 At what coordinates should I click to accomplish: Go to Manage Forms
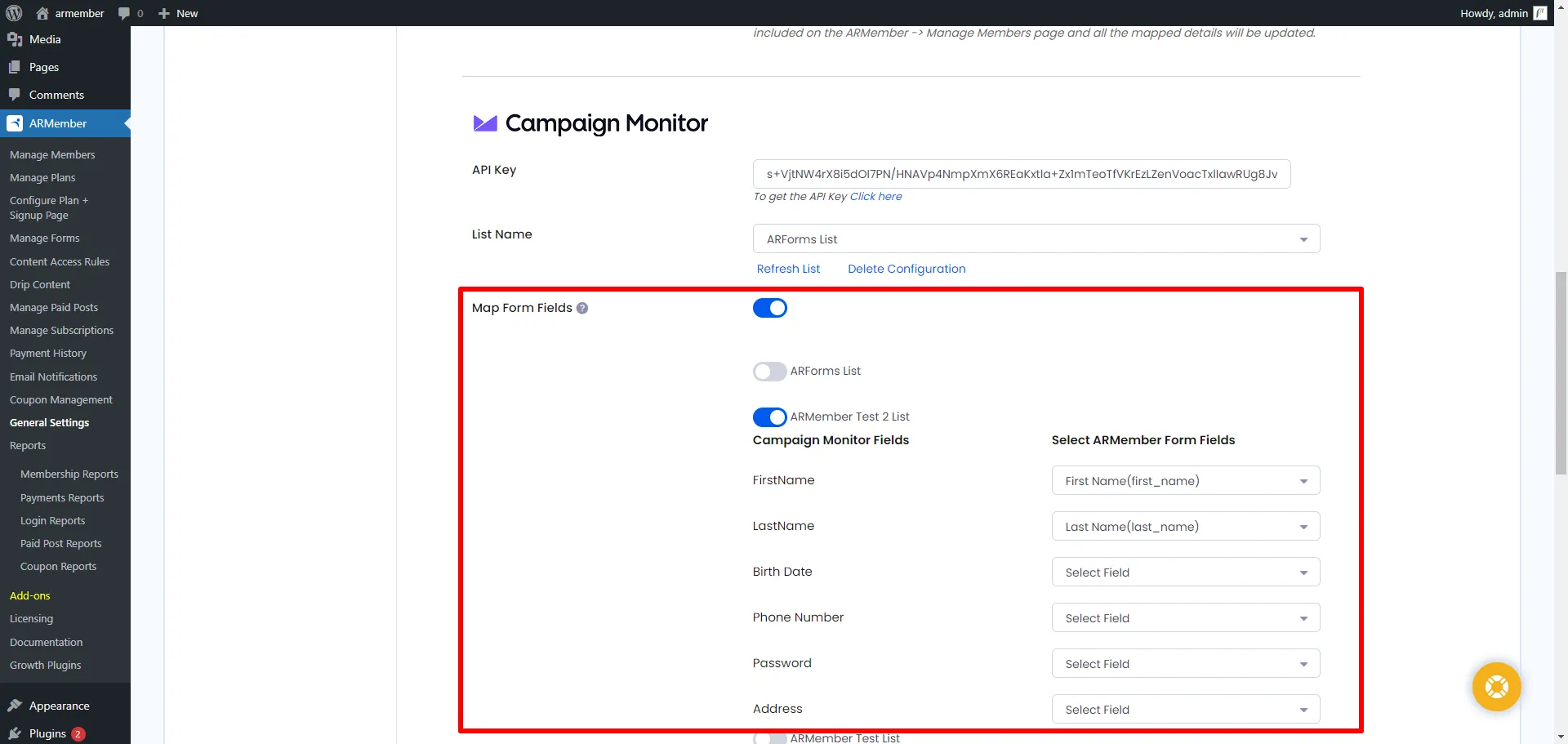point(45,238)
